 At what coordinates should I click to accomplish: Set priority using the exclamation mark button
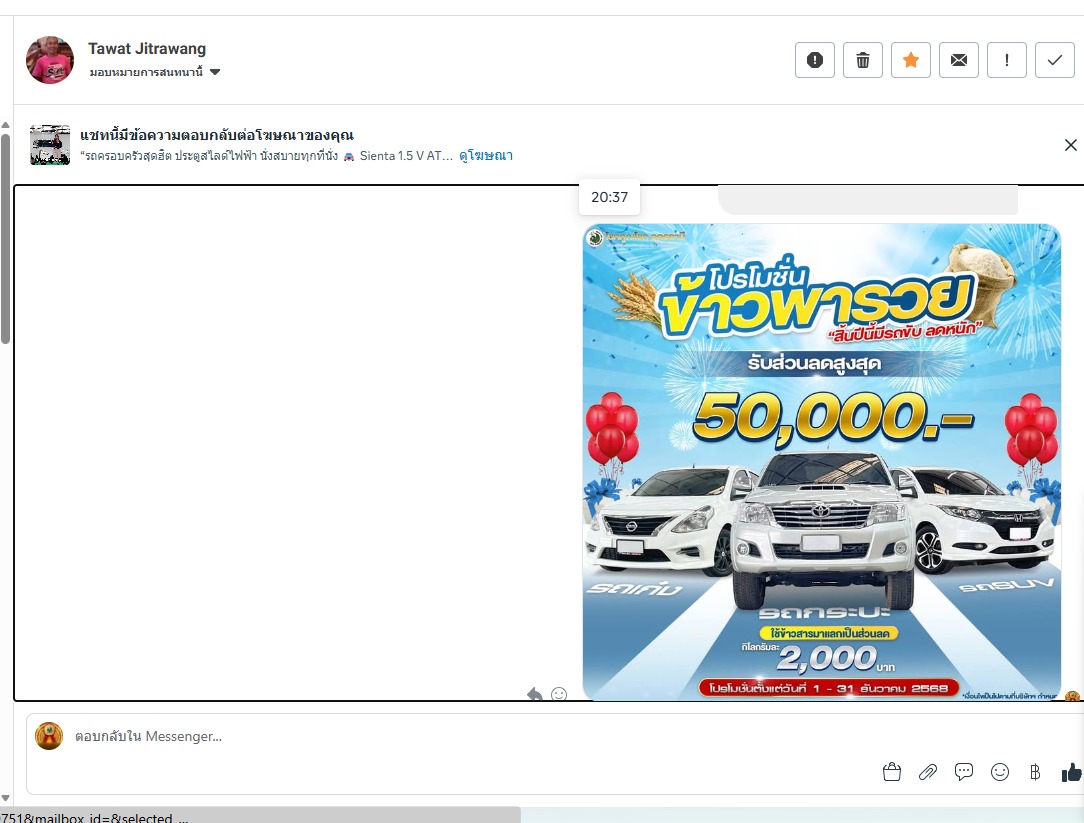tap(1007, 60)
